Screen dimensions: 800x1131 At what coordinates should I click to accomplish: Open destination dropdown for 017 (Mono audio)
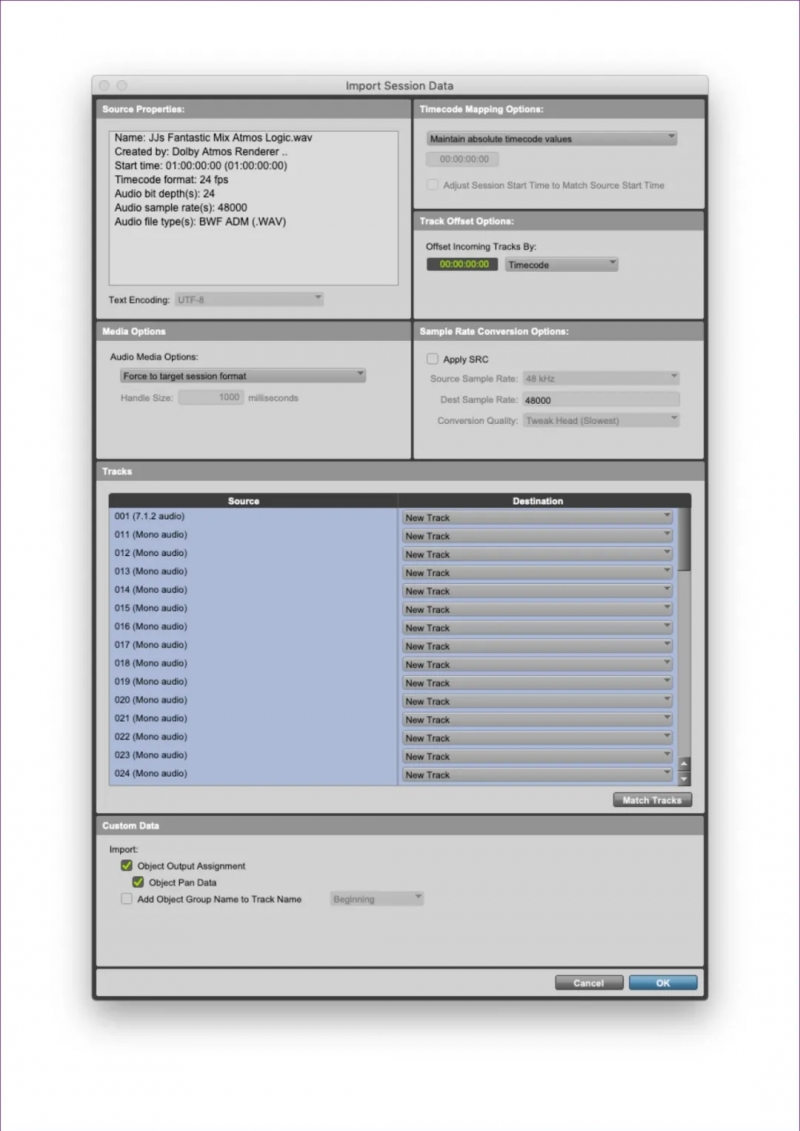pyautogui.click(x=537, y=646)
